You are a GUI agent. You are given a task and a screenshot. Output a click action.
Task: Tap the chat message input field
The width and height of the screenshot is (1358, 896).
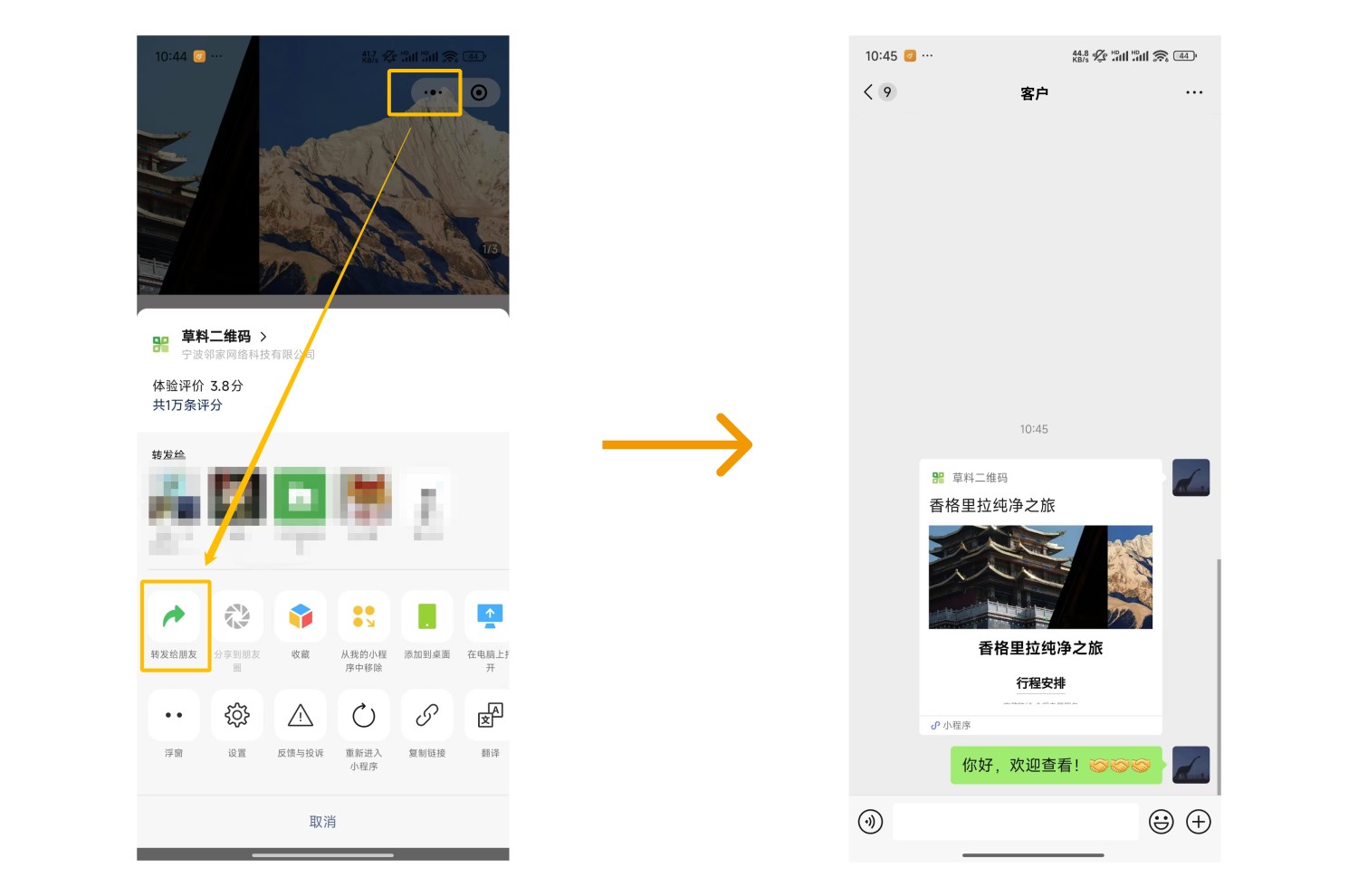coord(1016,822)
